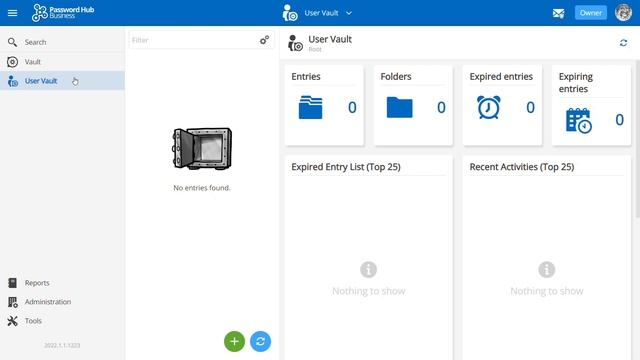Select User Vault in the sidebar

click(x=62, y=81)
